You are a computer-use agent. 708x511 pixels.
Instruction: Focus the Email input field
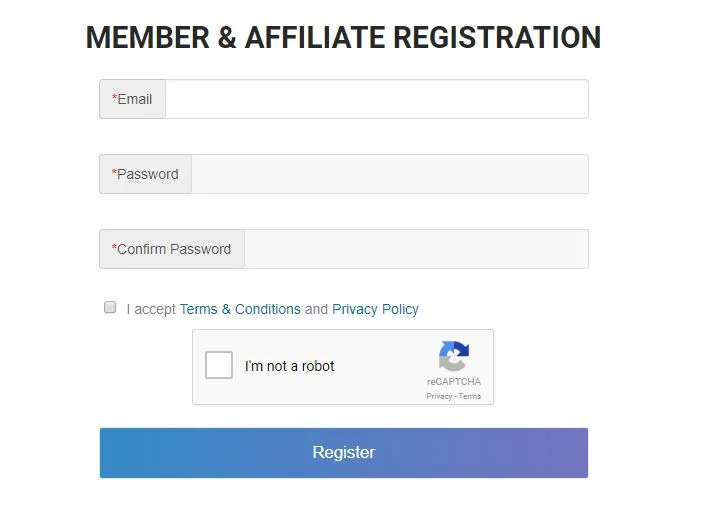click(x=377, y=99)
